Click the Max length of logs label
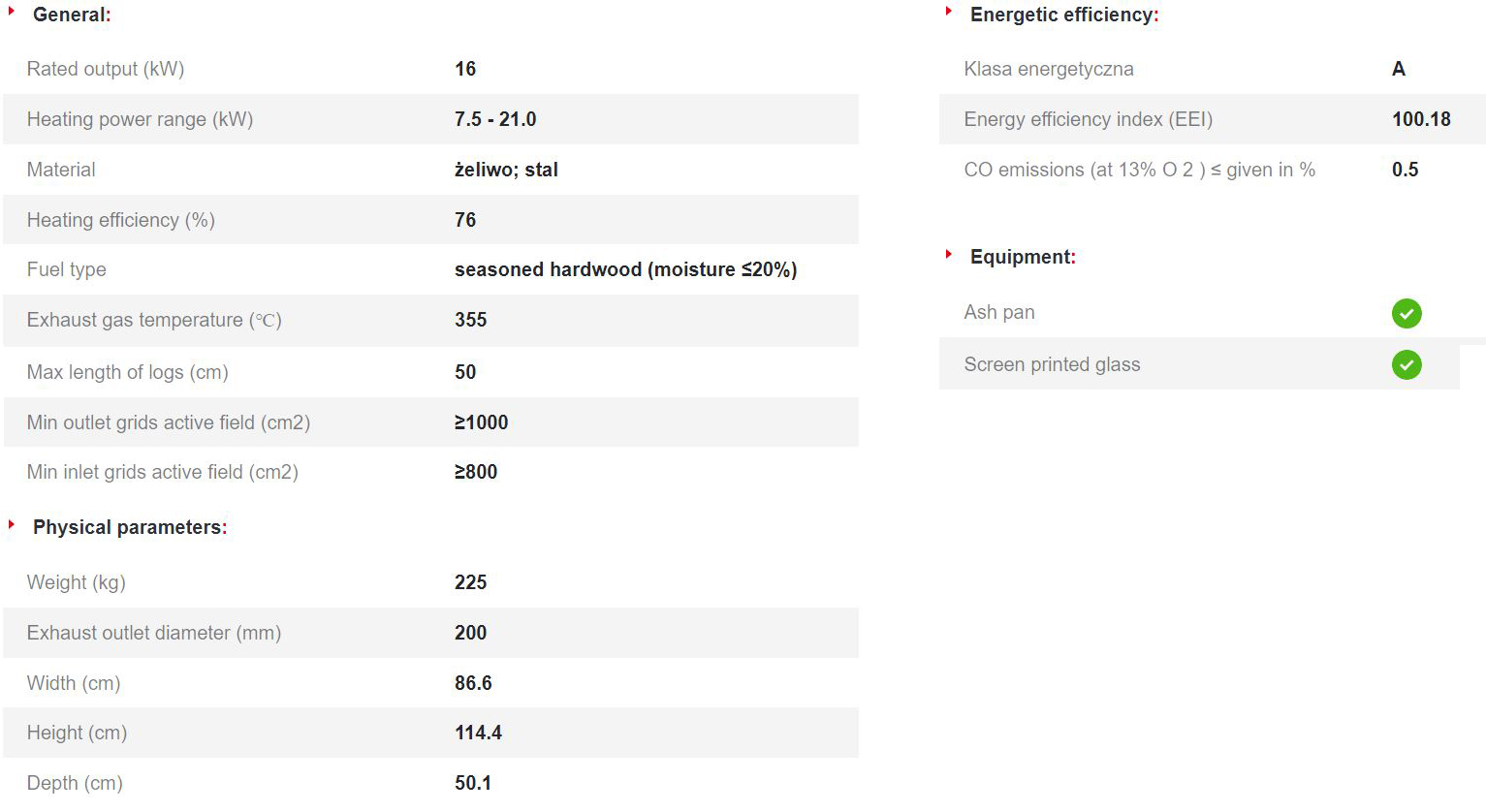The width and height of the screenshot is (1486, 812). (128, 372)
